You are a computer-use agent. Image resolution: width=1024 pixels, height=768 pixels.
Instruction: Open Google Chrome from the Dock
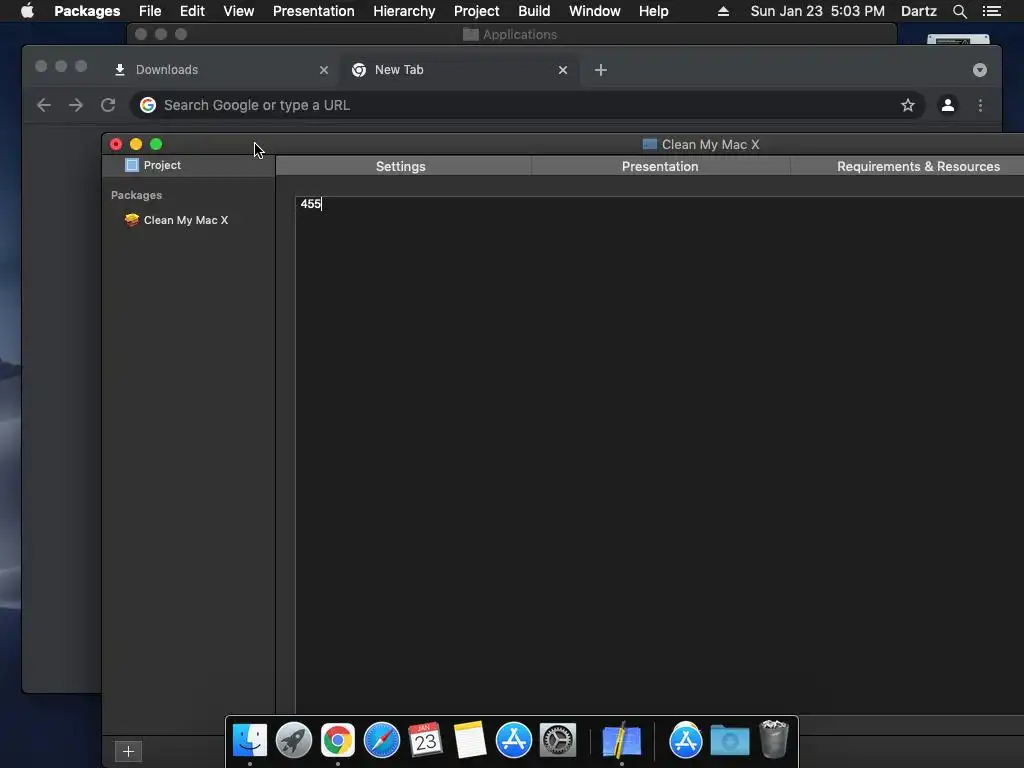338,740
